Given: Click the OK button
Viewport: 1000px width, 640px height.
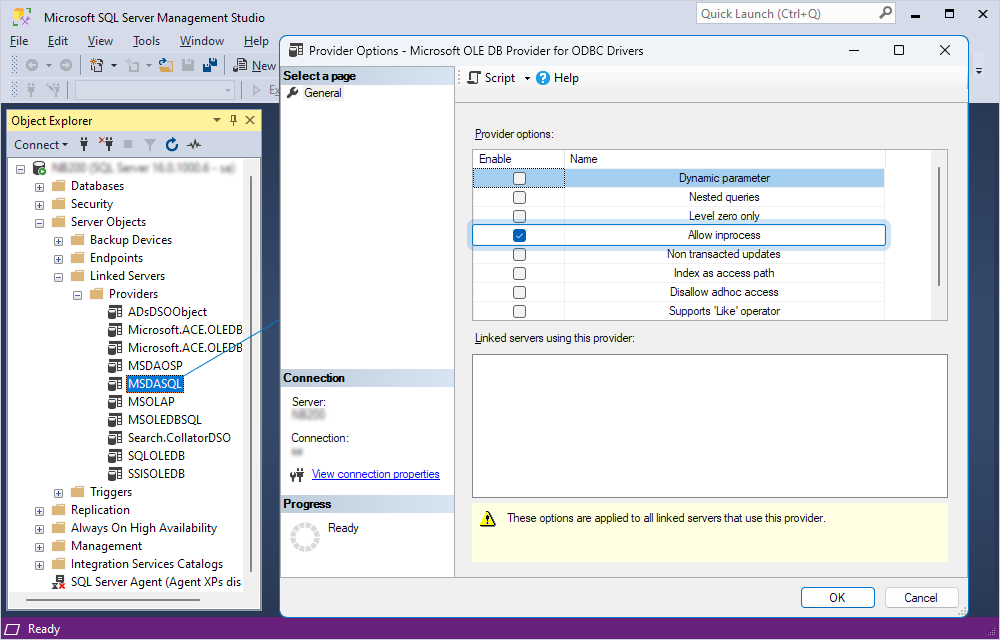Looking at the screenshot, I should pos(837,597).
